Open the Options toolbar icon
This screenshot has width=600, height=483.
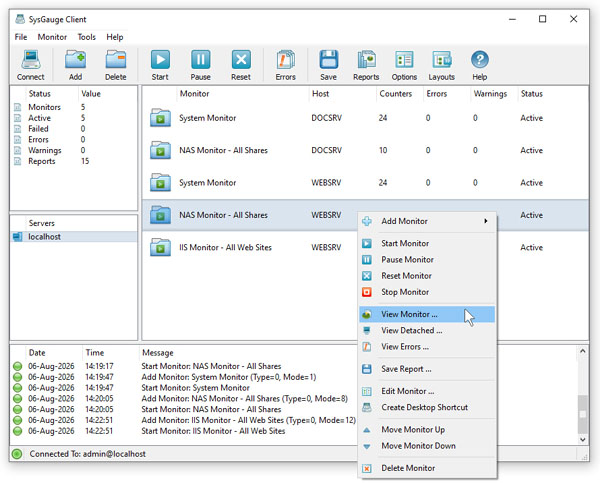tap(404, 61)
